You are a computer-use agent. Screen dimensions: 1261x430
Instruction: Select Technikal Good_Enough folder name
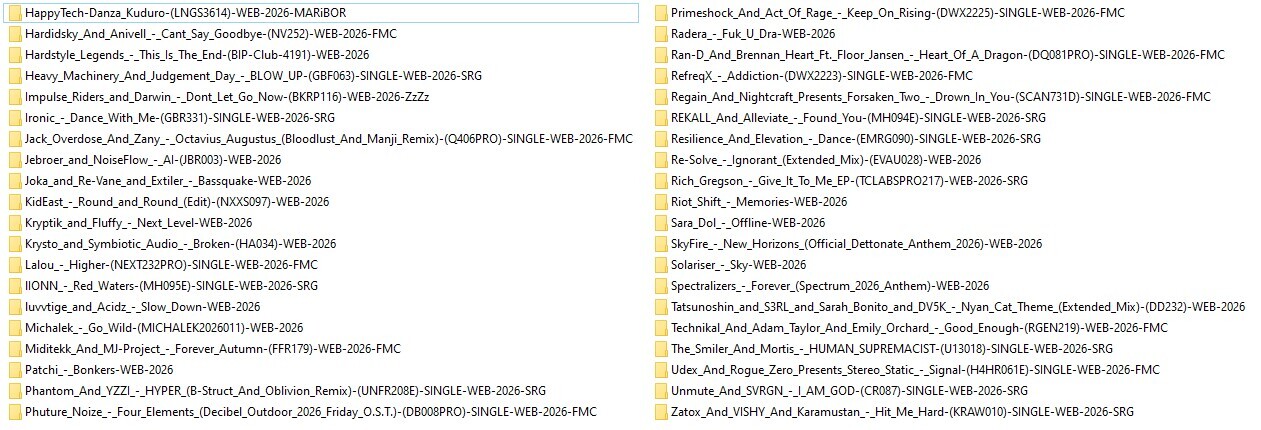pyautogui.click(x=919, y=328)
